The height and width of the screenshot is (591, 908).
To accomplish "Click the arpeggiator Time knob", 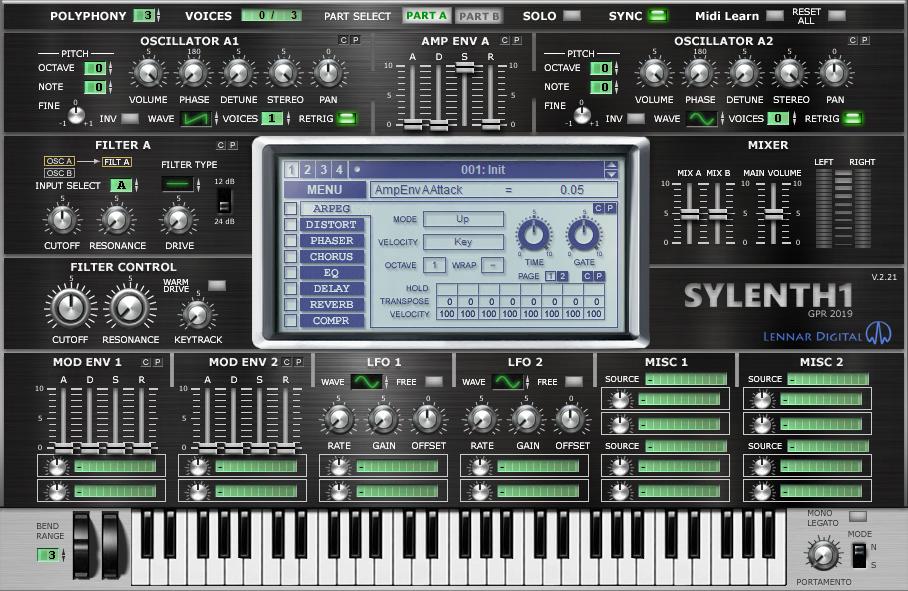I will click(534, 234).
